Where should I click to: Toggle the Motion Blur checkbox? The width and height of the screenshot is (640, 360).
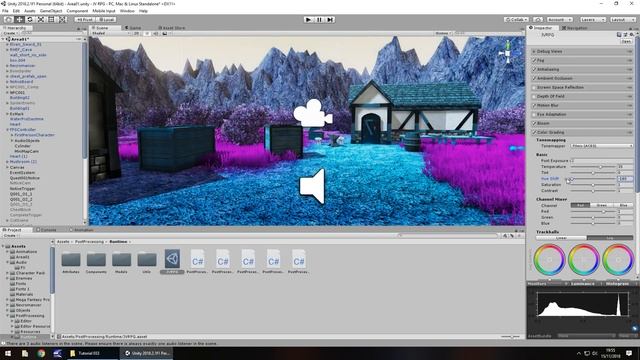click(534, 105)
